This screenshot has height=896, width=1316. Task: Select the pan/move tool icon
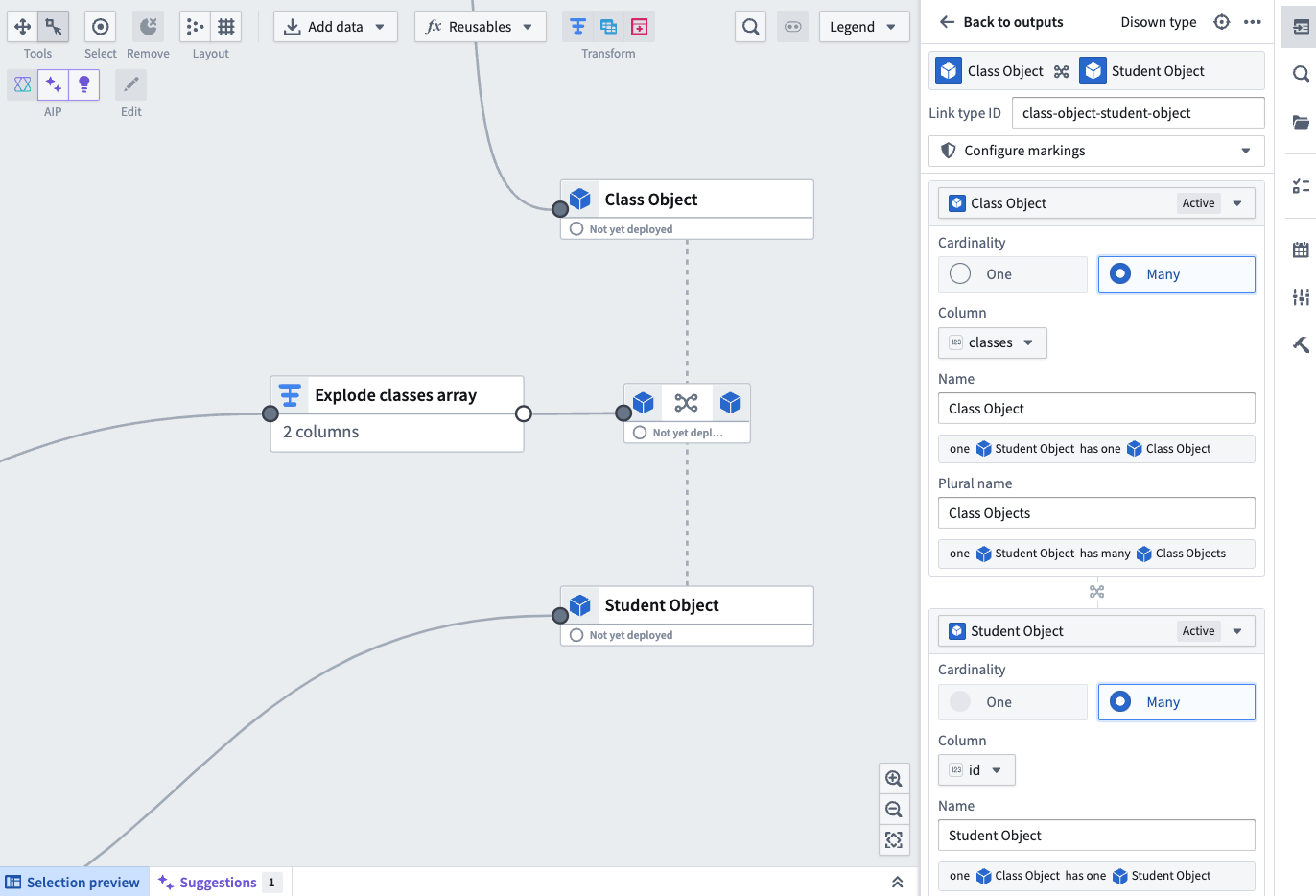(x=22, y=27)
